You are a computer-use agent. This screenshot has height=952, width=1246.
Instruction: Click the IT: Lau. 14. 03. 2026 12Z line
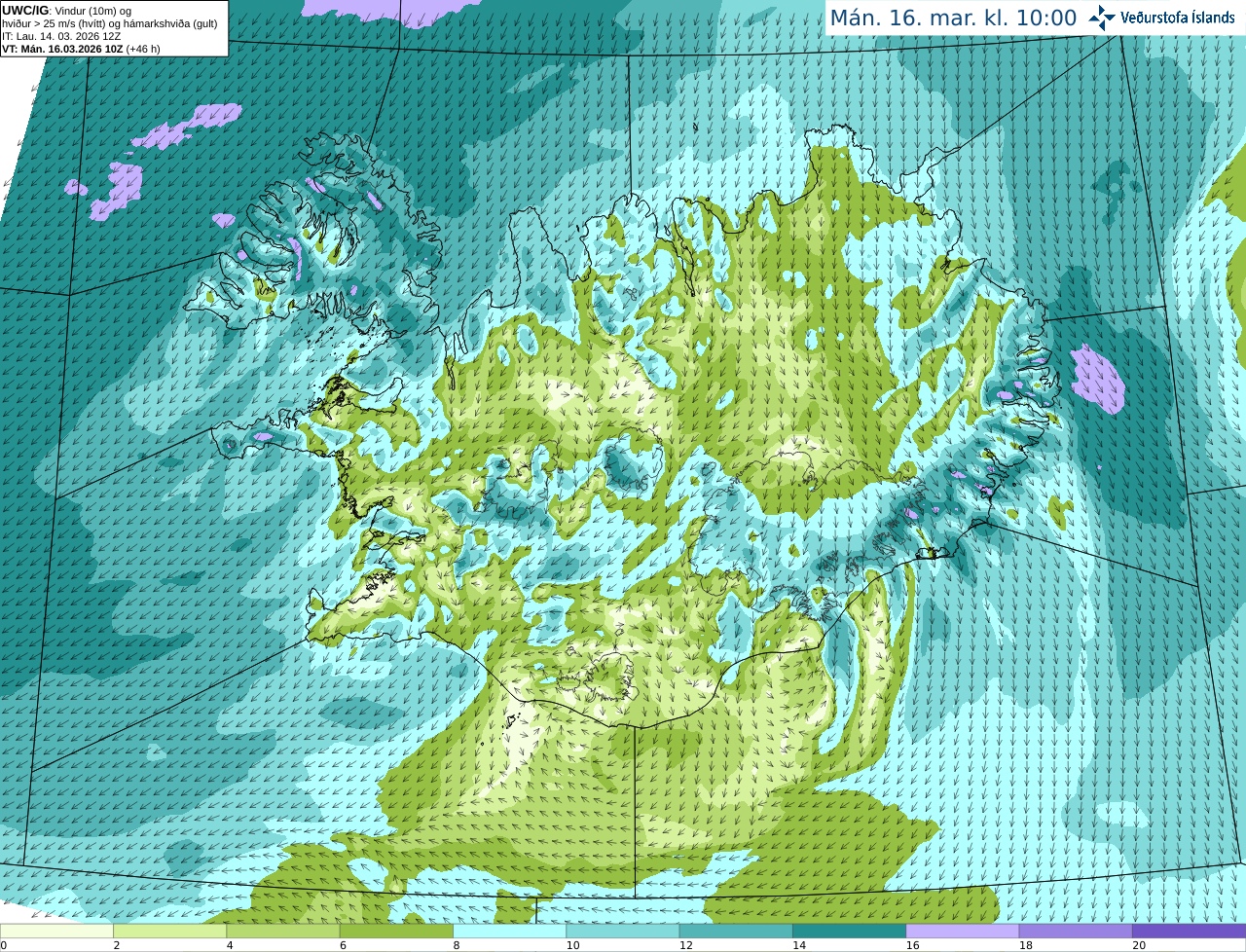click(61, 36)
